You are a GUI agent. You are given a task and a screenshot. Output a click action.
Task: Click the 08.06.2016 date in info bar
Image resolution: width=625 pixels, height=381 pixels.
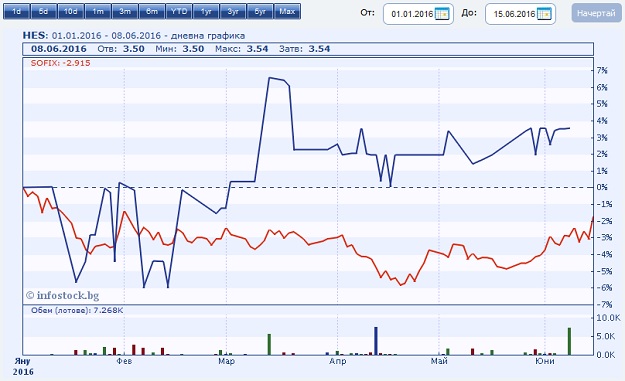click(x=59, y=49)
